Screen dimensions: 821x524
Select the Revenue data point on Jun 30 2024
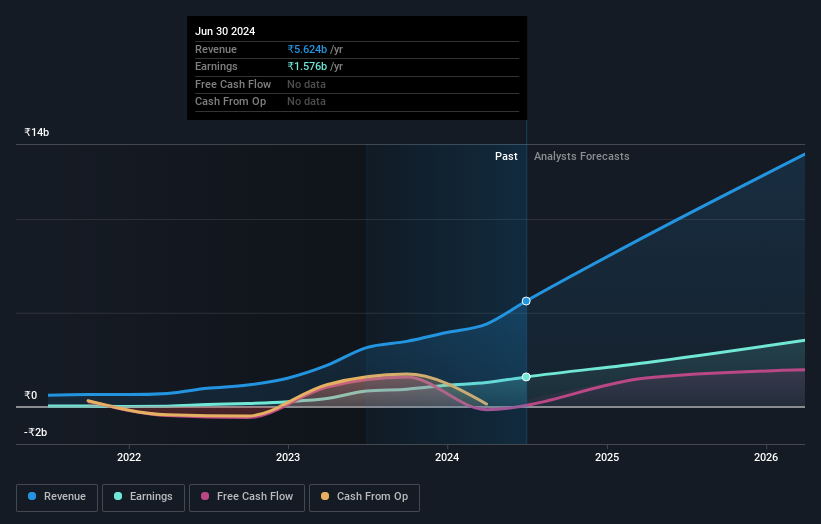click(x=526, y=301)
